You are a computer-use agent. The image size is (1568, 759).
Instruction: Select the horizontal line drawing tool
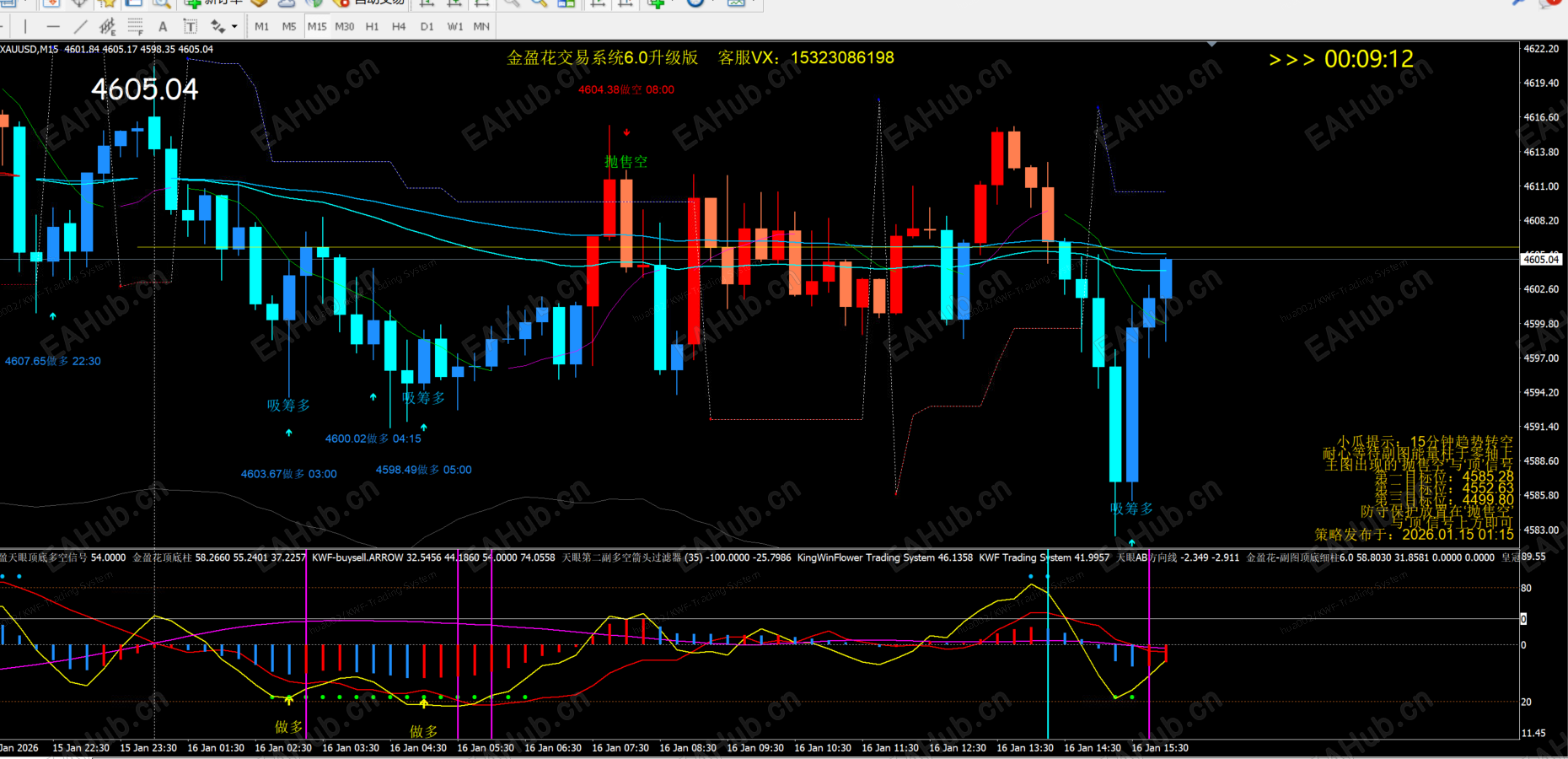(53, 26)
